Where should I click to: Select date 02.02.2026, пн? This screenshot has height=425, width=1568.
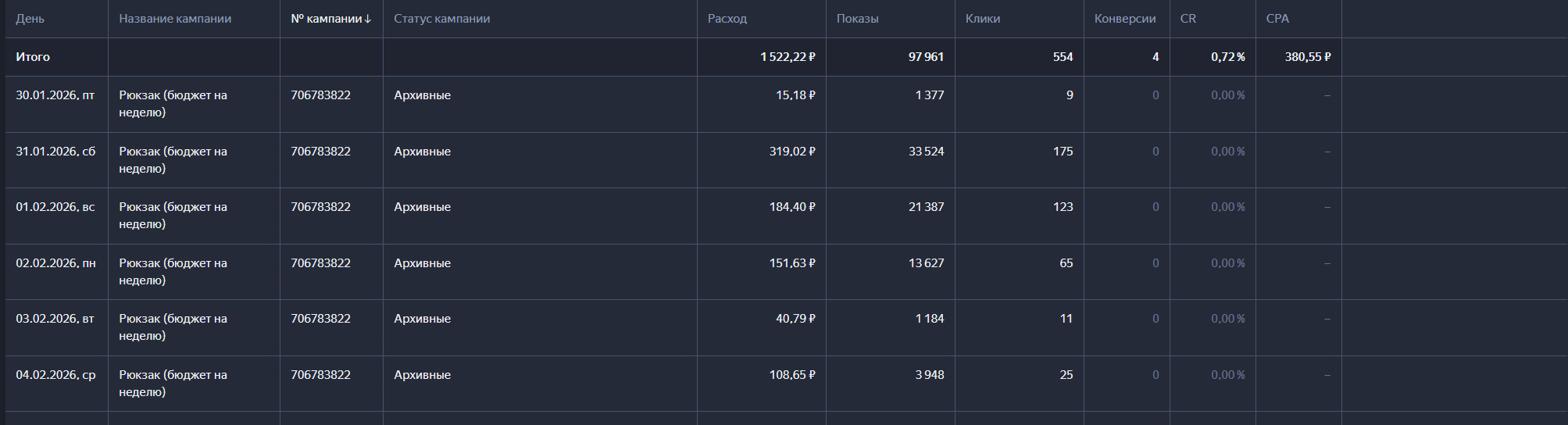(56, 263)
